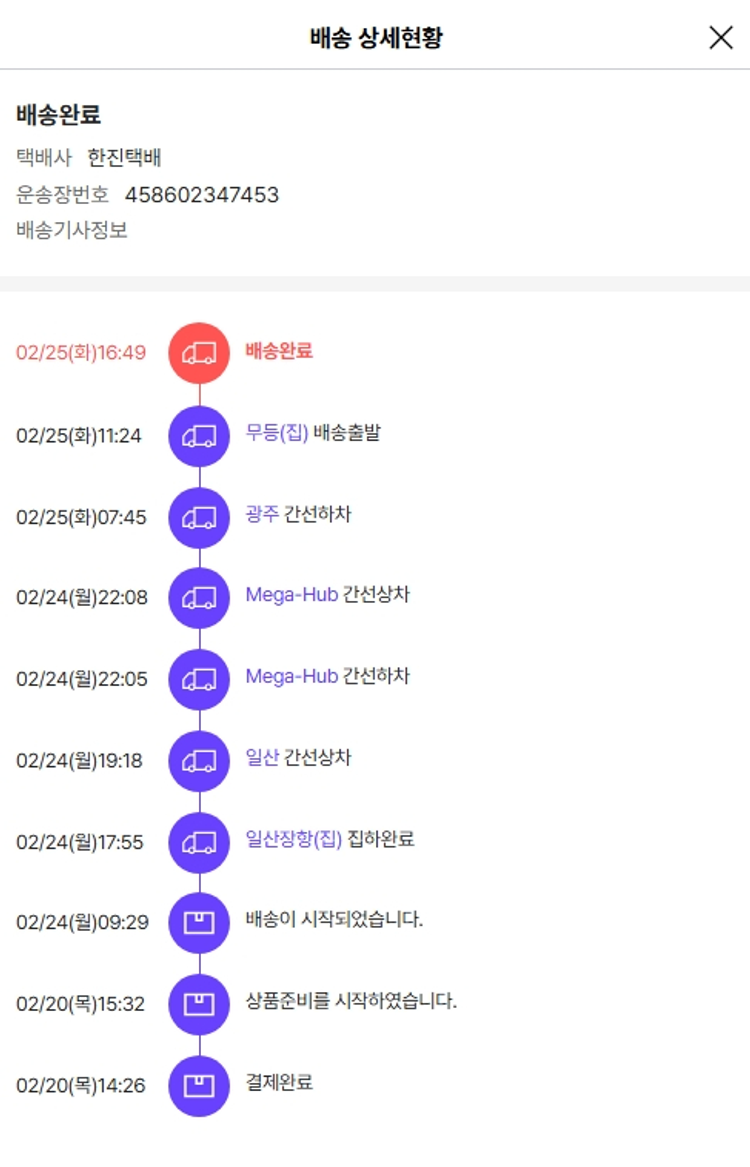
Task: Open the 광주 location link
Action: point(262,515)
